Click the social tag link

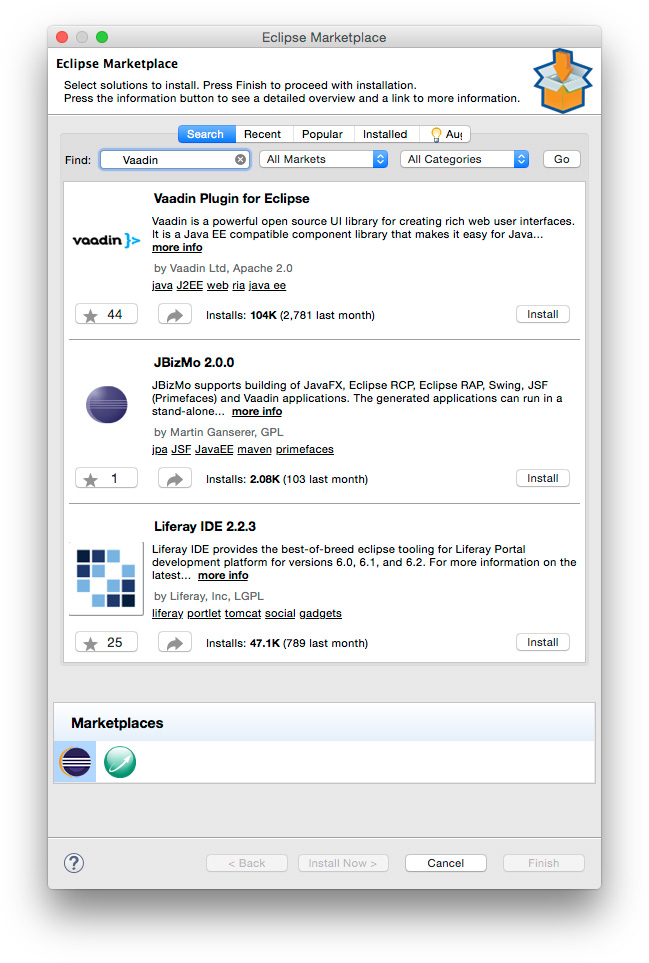pyautogui.click(x=280, y=614)
